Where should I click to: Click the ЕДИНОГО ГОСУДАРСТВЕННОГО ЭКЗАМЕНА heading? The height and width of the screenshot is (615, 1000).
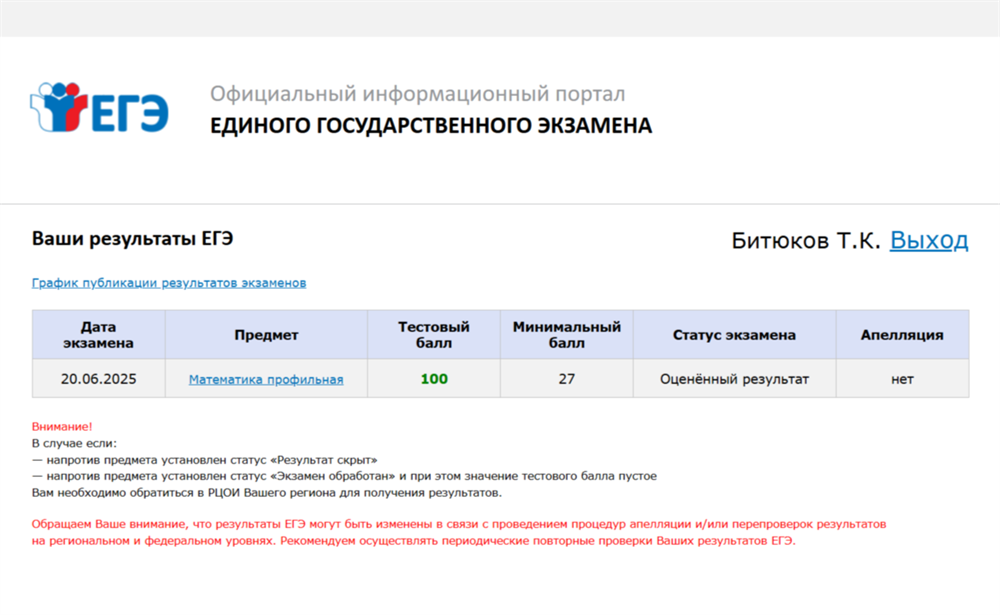point(431,126)
